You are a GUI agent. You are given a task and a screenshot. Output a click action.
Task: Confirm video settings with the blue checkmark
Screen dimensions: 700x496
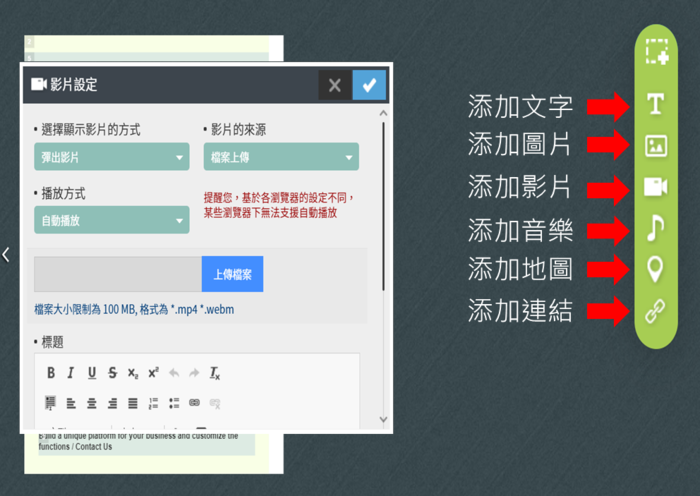pyautogui.click(x=369, y=85)
